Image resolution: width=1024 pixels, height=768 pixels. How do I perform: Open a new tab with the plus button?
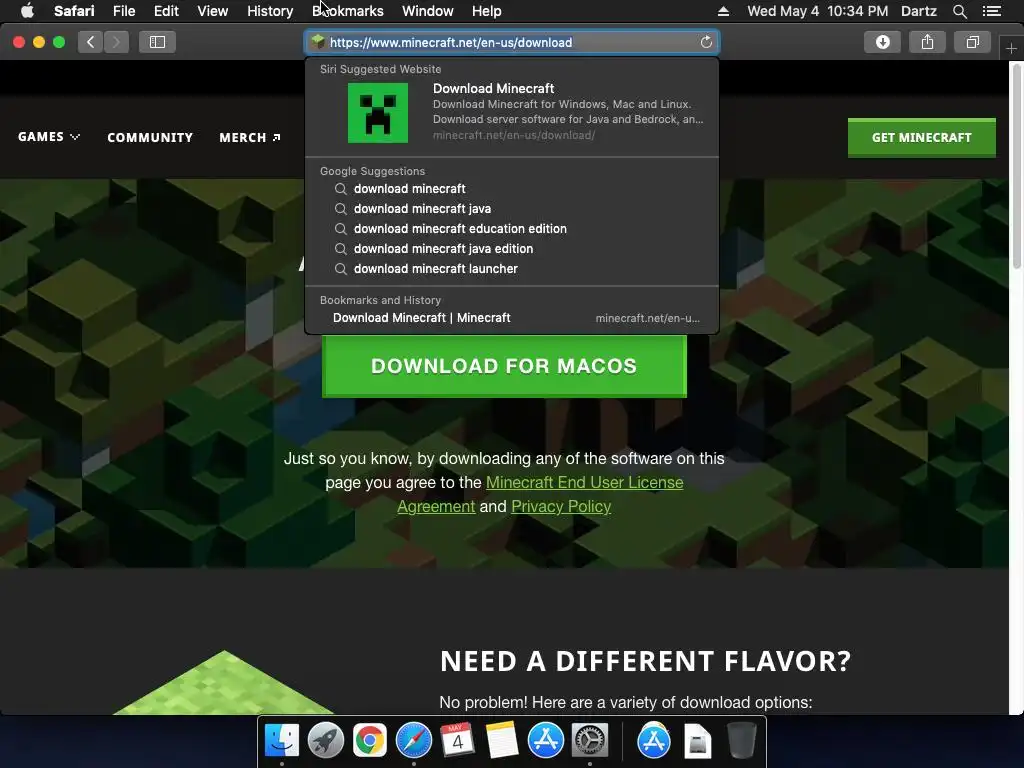[1011, 48]
